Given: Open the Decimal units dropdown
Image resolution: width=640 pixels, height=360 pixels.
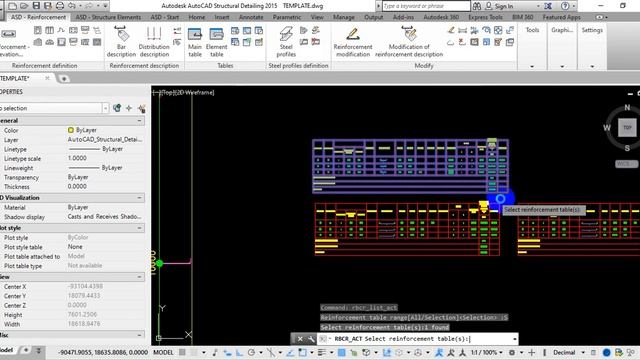Looking at the screenshot, I should coord(568,352).
